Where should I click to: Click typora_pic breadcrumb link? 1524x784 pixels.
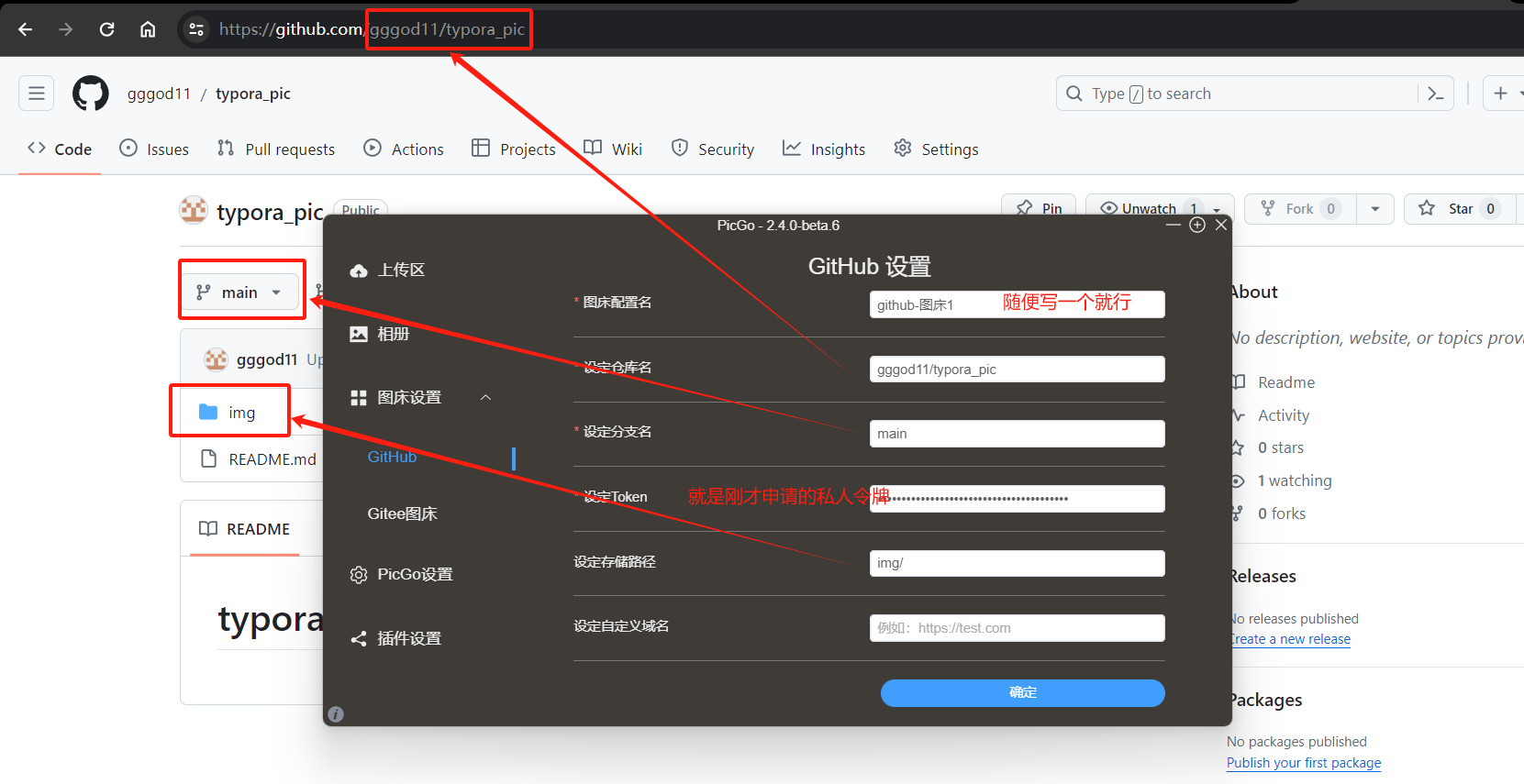coord(253,94)
